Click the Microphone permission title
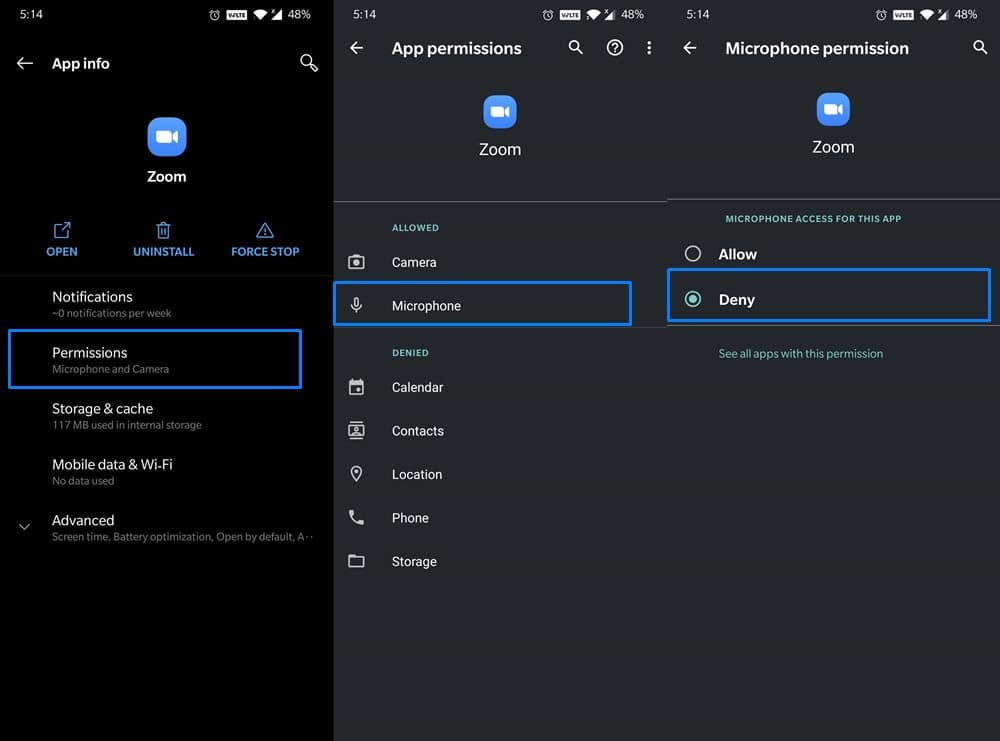This screenshot has width=1000, height=741. 817,48
